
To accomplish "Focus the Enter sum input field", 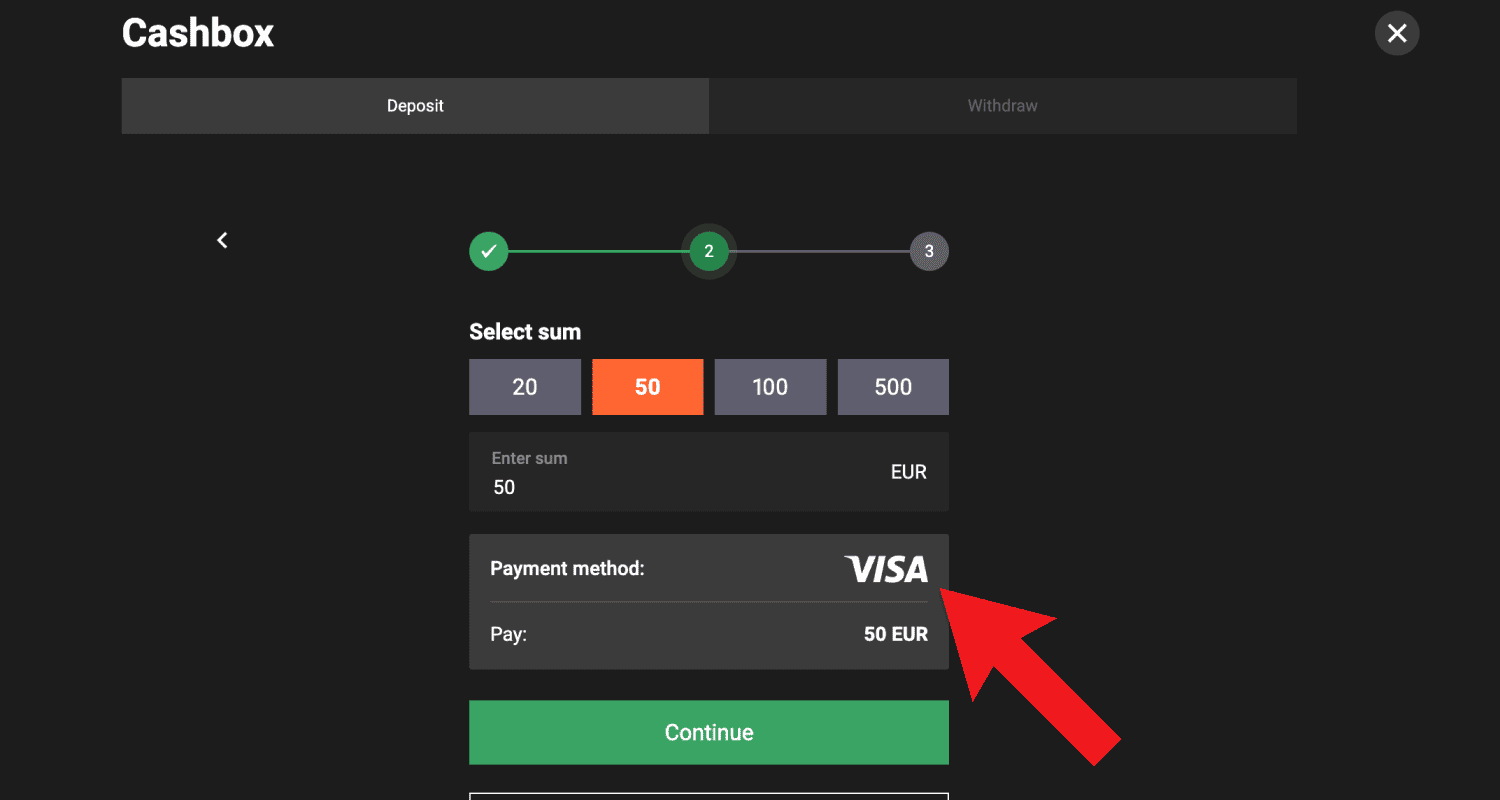I will pos(709,472).
